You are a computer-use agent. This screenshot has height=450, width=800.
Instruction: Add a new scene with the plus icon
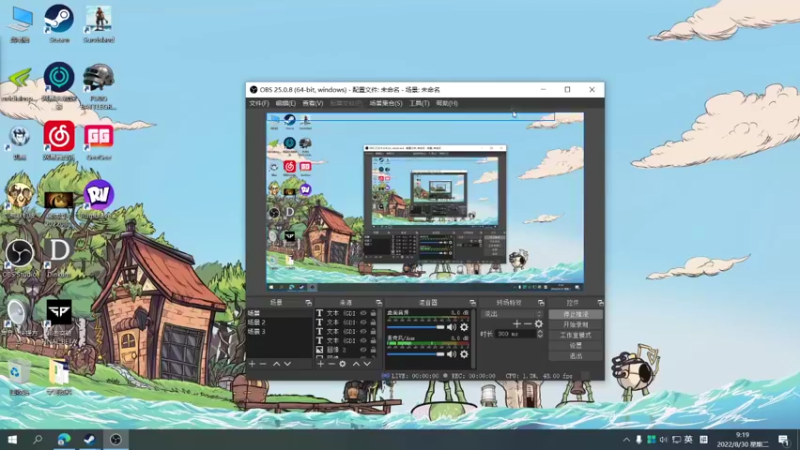252,364
